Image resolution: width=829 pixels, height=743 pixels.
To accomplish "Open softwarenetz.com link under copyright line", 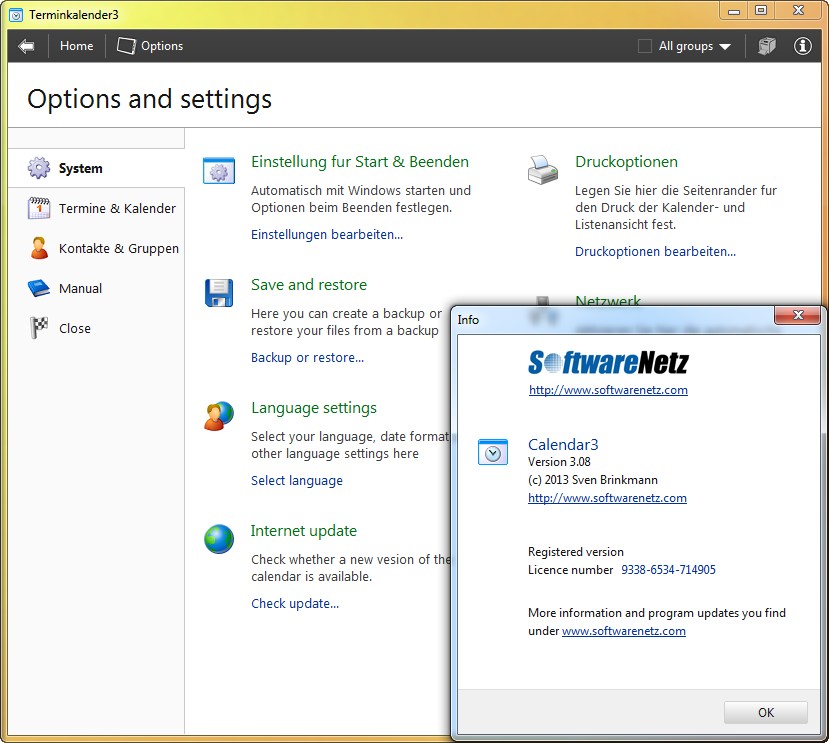I will pos(607,498).
